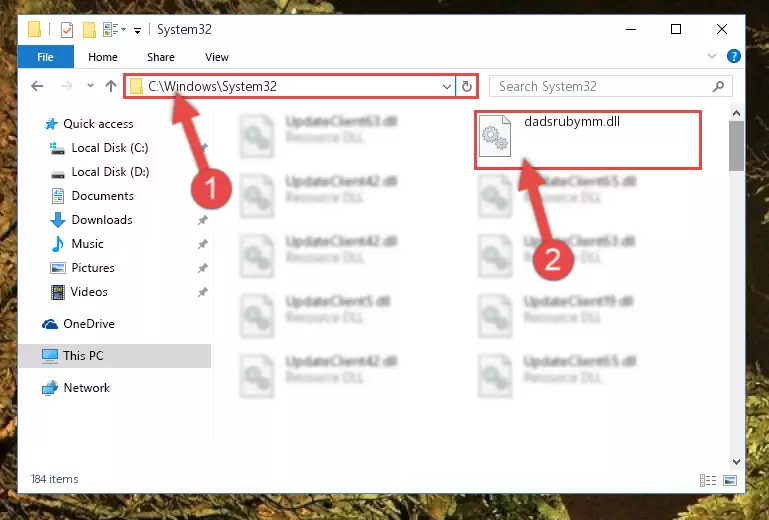
Task: Open Customize Quick Access Toolbar dropdown
Action: pyautogui.click(x=137, y=30)
